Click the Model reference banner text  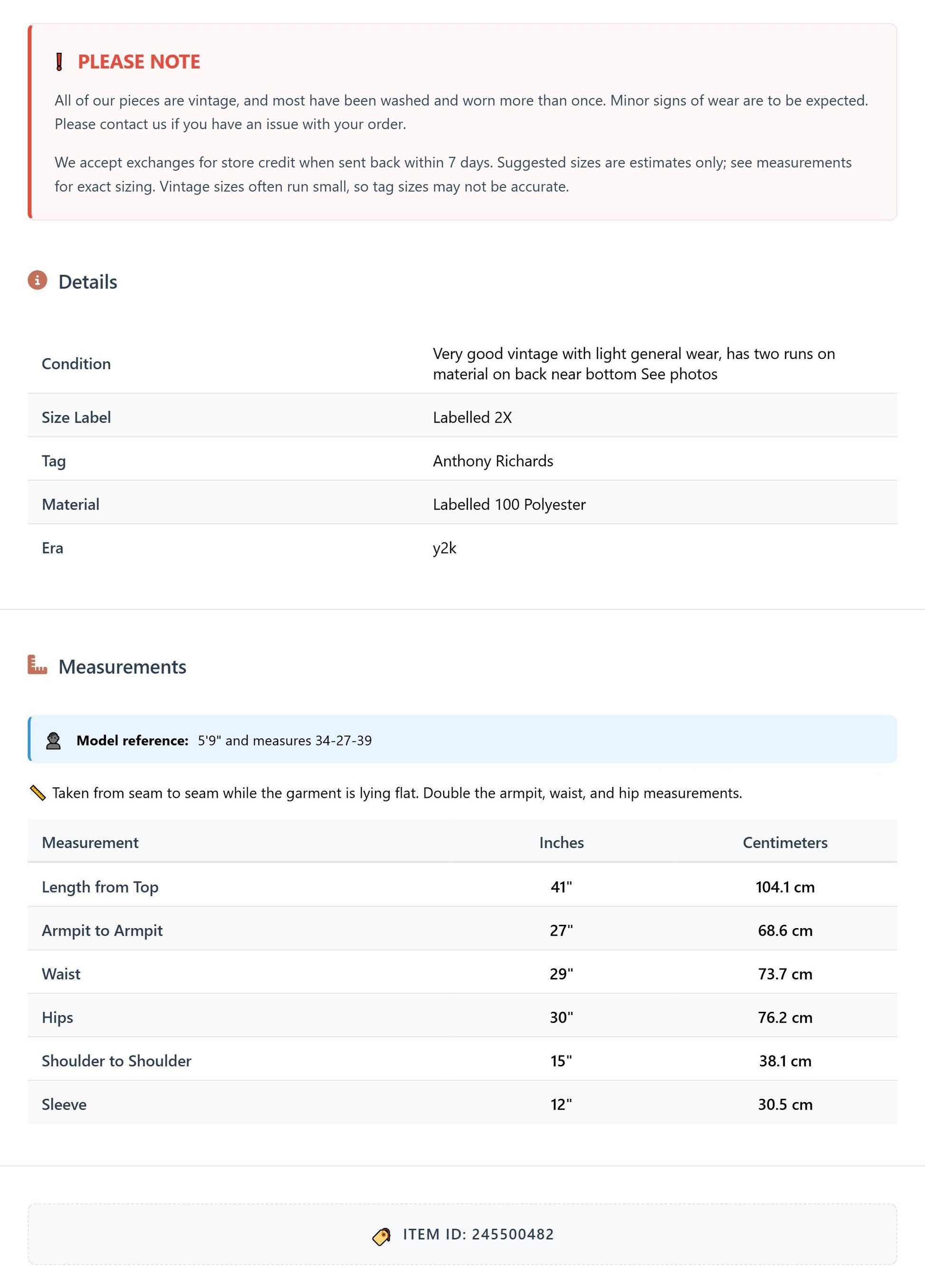point(224,741)
